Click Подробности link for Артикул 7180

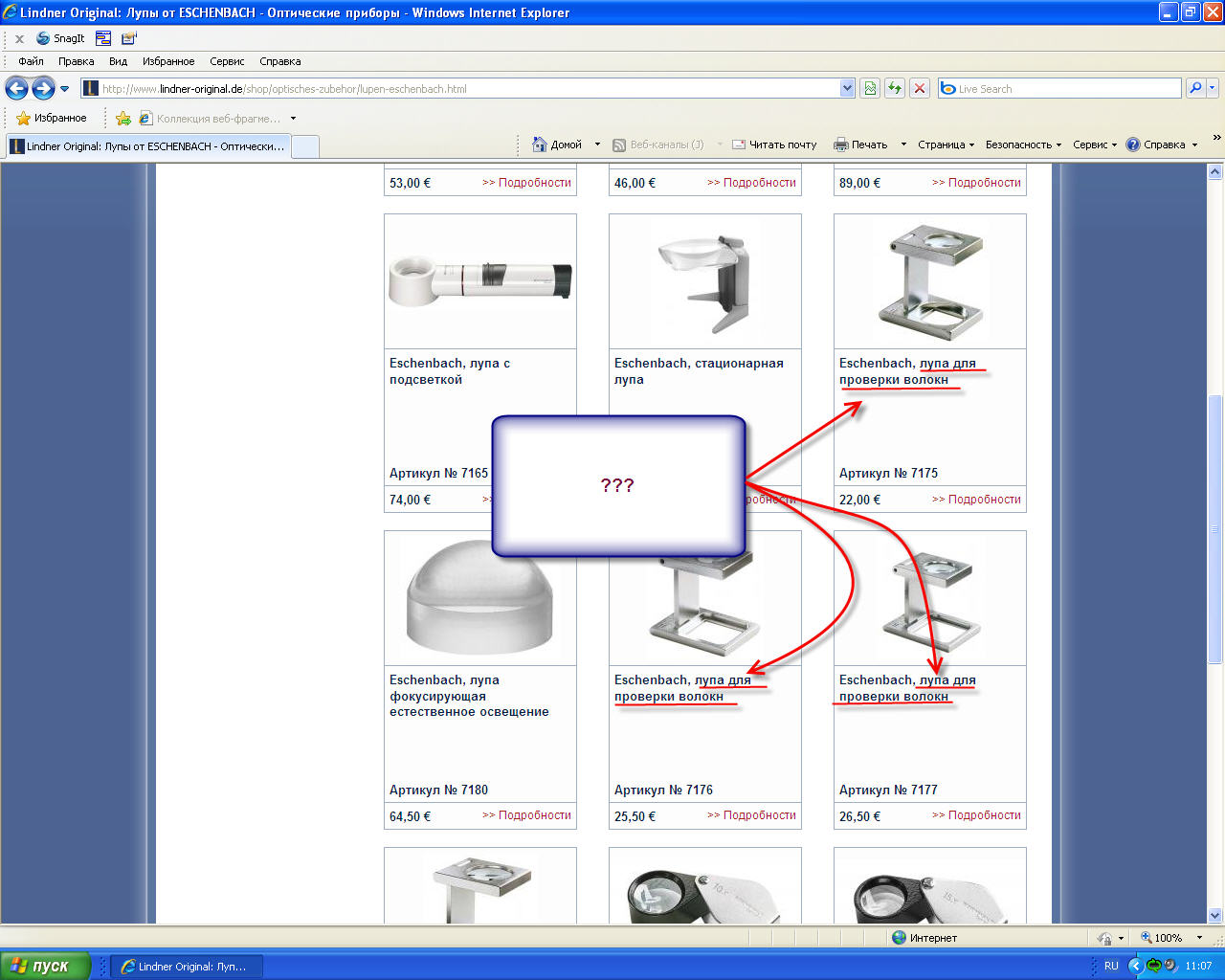pos(526,815)
